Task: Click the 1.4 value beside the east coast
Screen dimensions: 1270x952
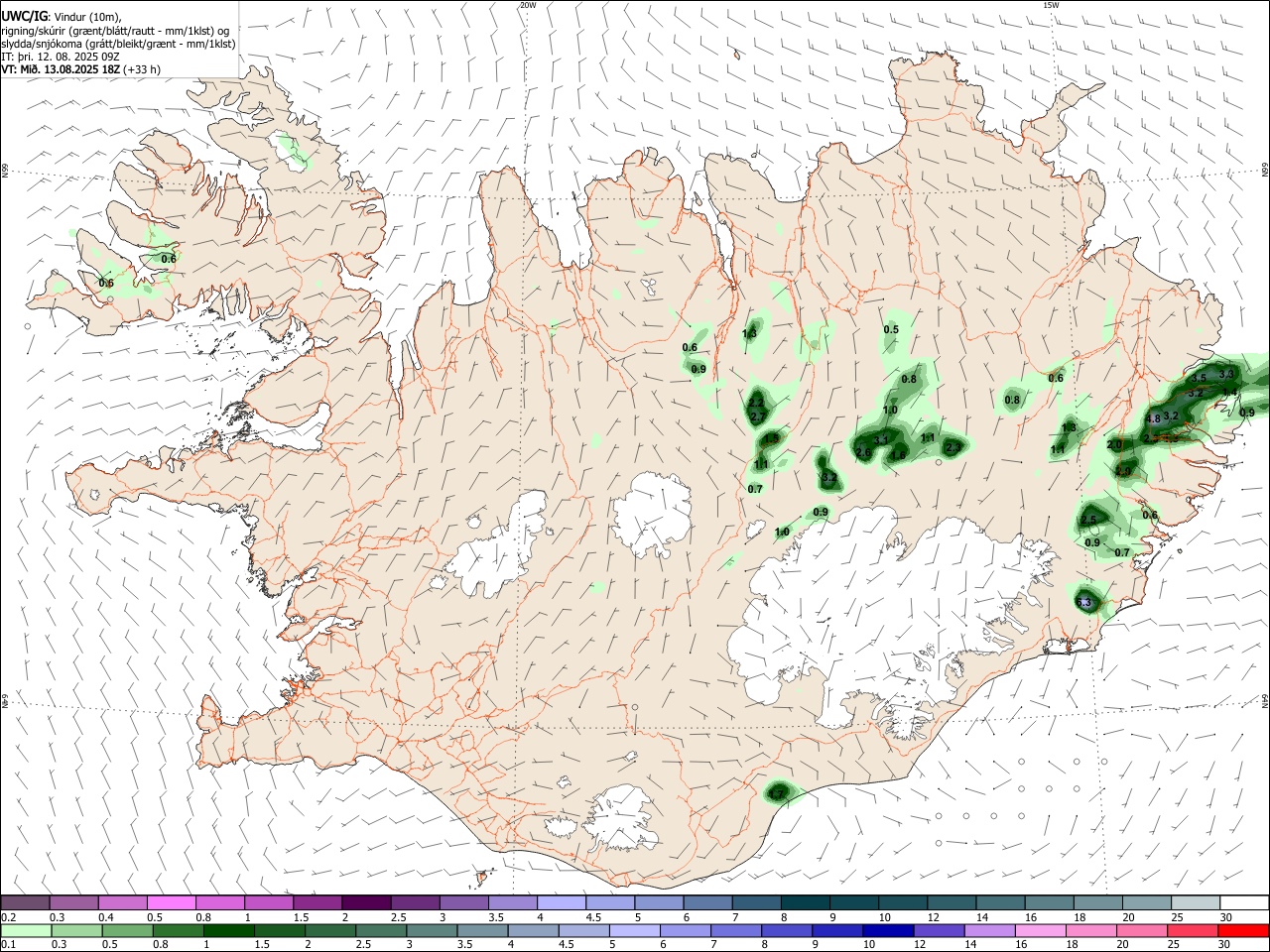Action: pyautogui.click(x=1230, y=393)
